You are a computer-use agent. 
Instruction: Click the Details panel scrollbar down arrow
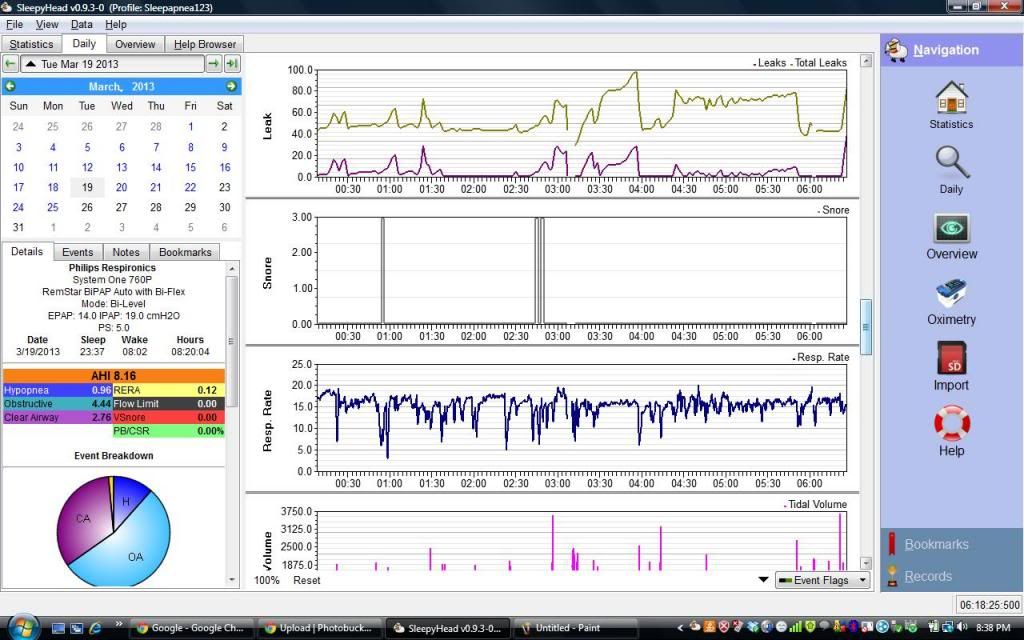click(x=232, y=579)
